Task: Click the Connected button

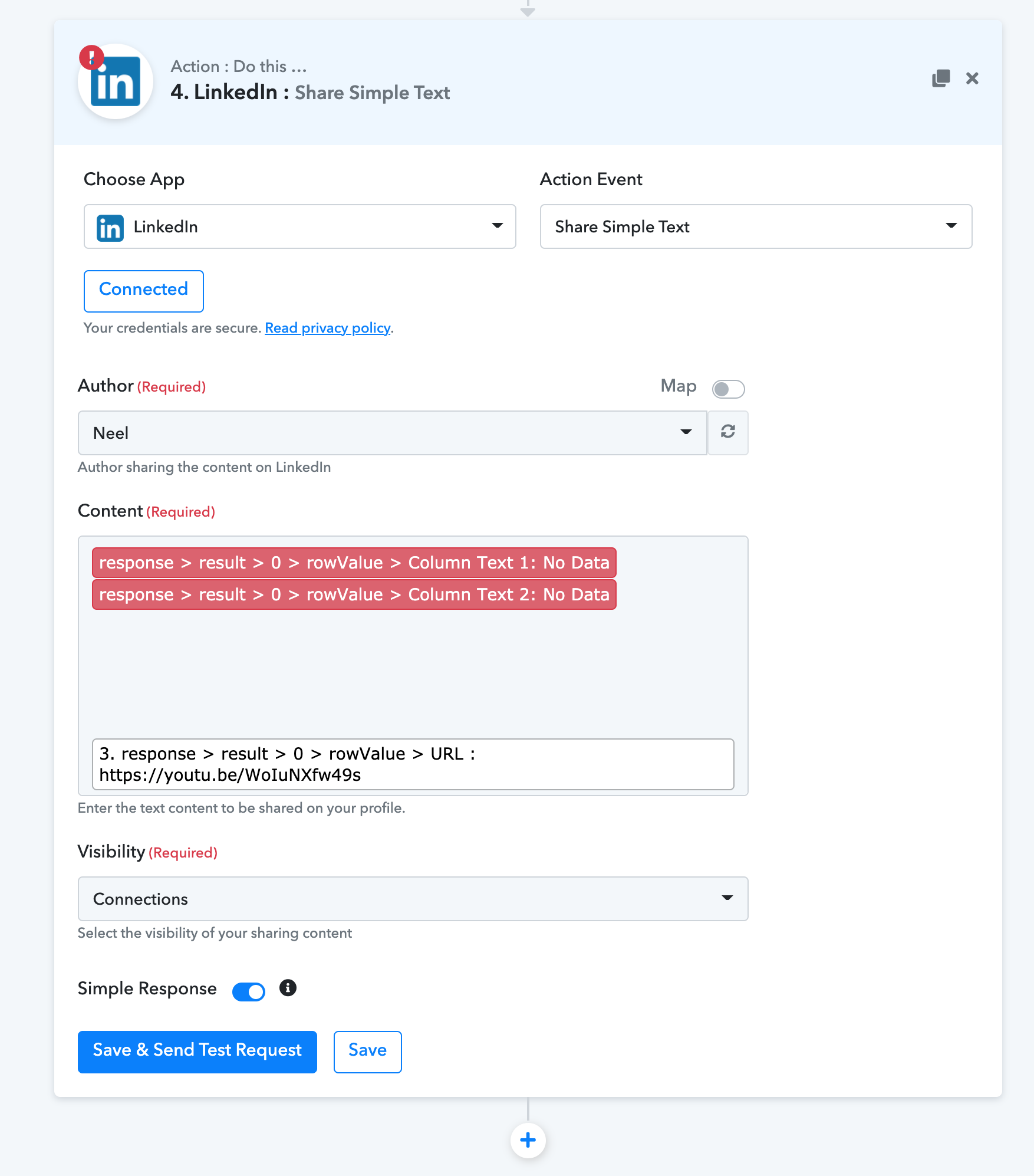Action: 144,291
